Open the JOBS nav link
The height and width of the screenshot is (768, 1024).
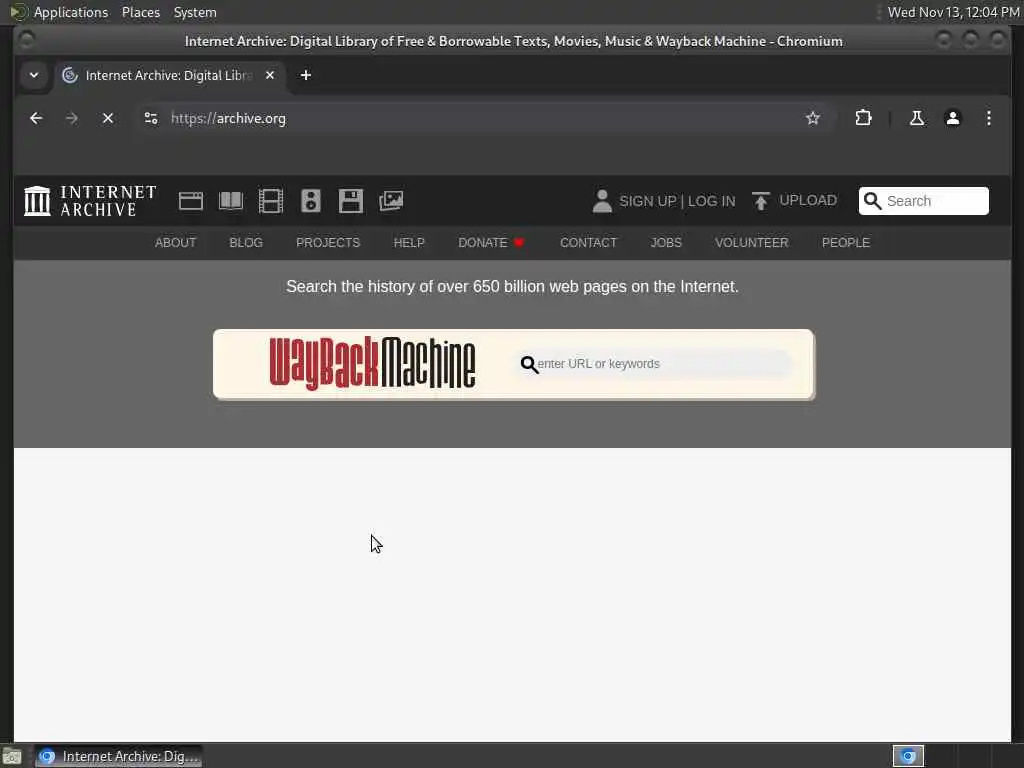point(665,243)
